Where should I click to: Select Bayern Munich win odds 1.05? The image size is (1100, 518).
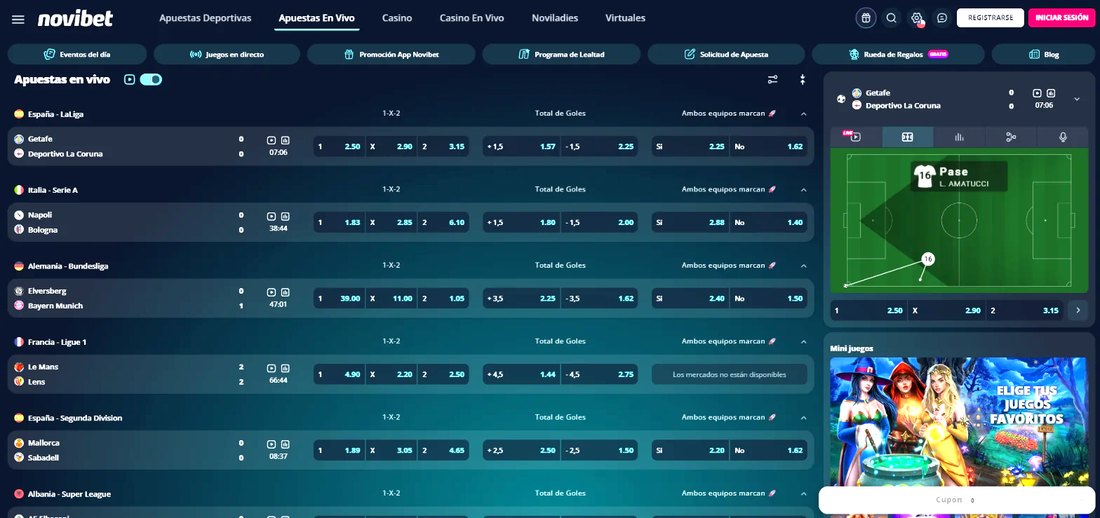point(443,298)
